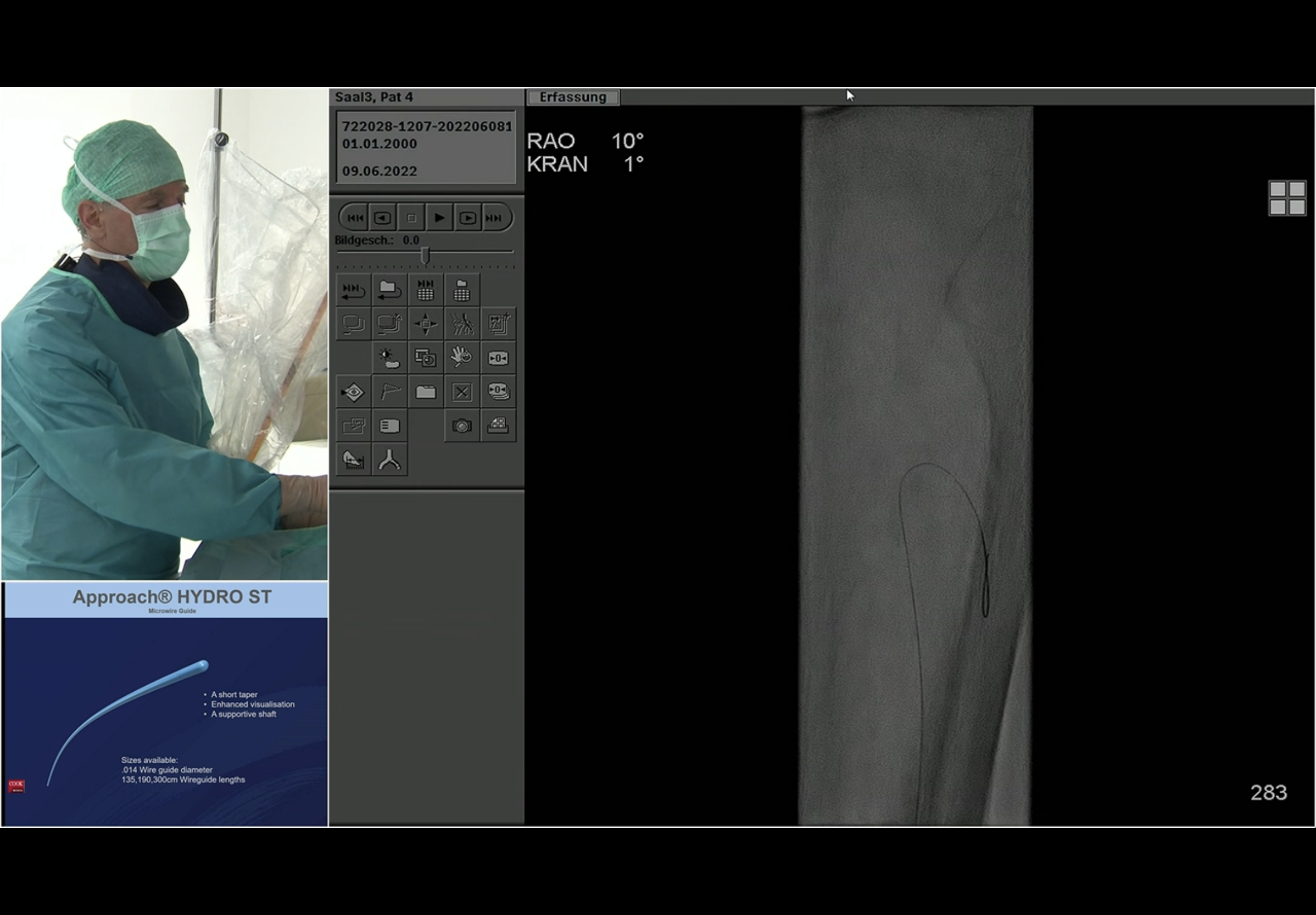Select the four-arrow pan image tool
The image size is (1316, 915).
pos(425,324)
